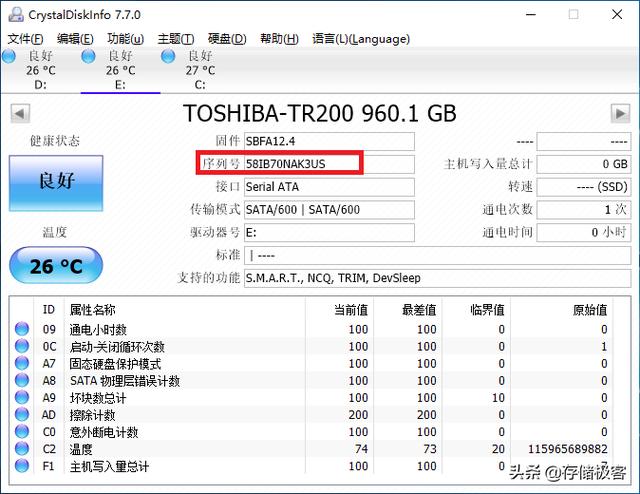Click the previous disk arrow

(18, 112)
